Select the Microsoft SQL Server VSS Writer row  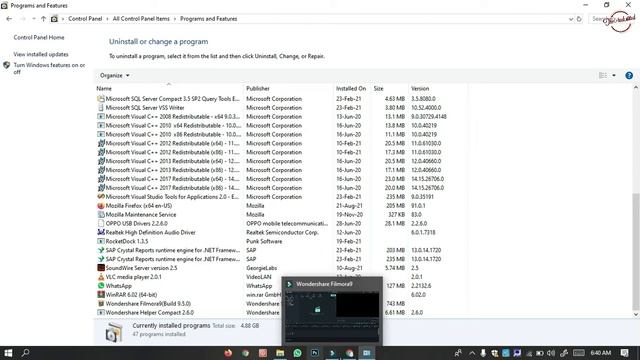[281, 108]
